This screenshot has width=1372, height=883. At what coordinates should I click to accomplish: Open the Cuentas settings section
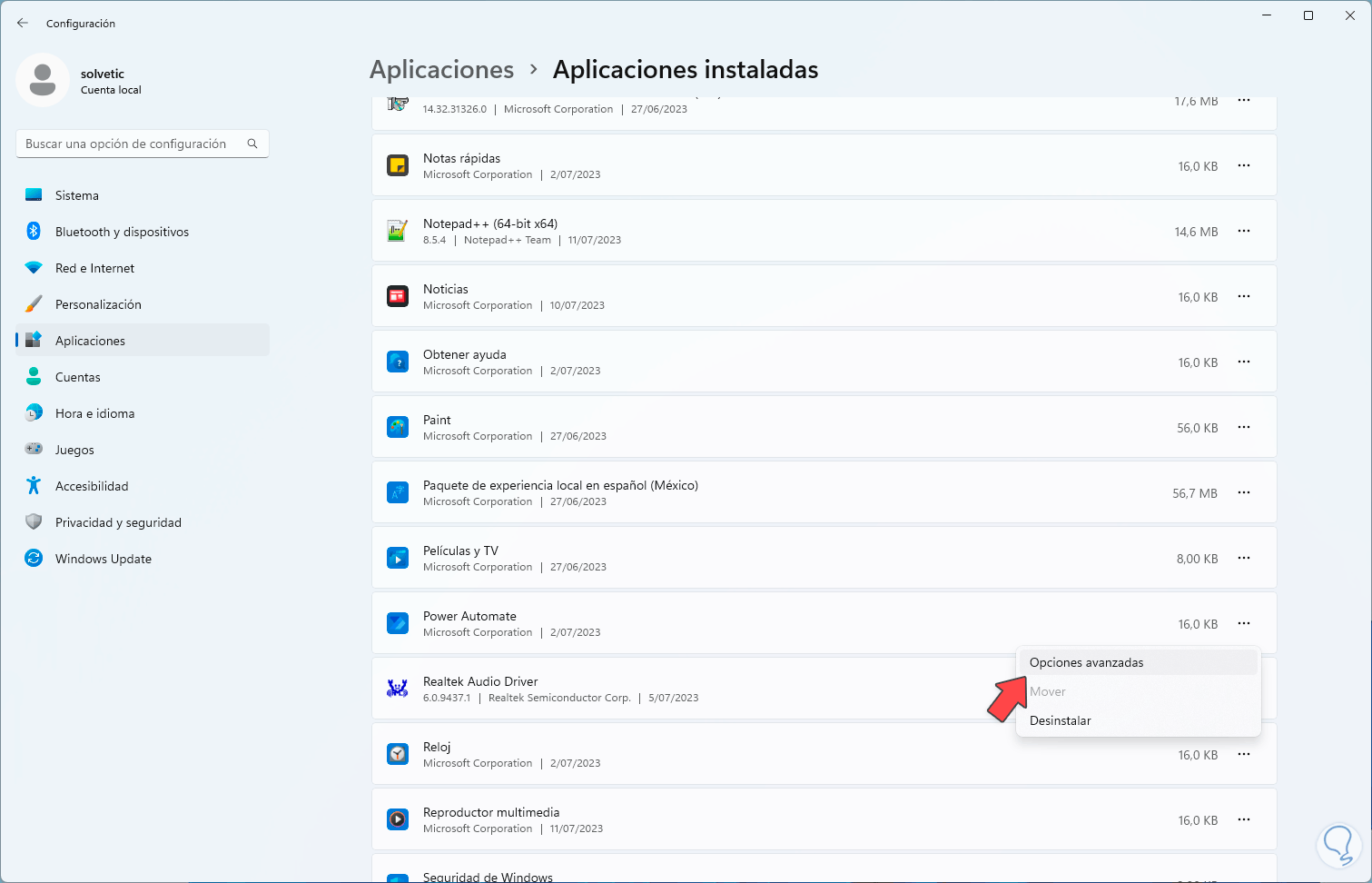143,377
